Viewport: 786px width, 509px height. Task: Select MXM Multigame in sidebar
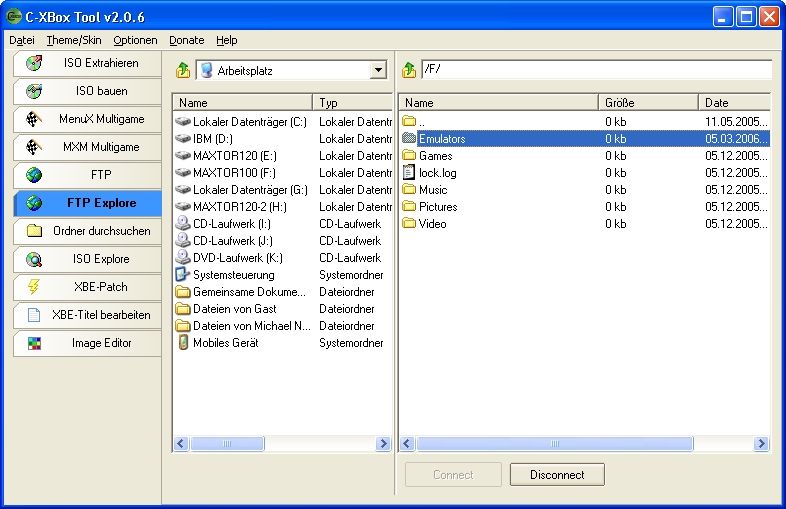click(87, 147)
